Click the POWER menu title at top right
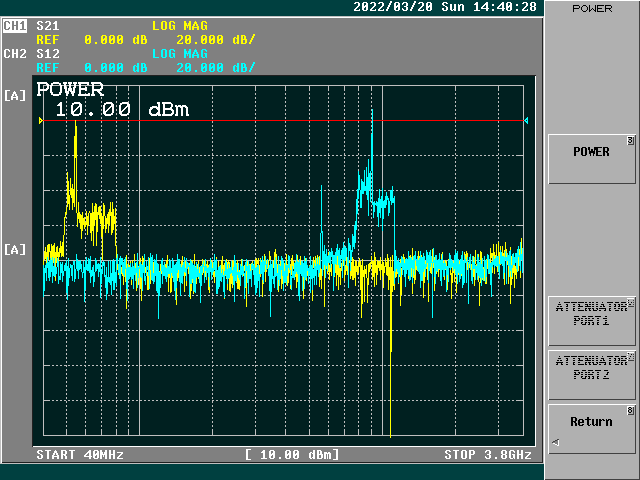Image resolution: width=640 pixels, height=480 pixels. click(x=592, y=9)
